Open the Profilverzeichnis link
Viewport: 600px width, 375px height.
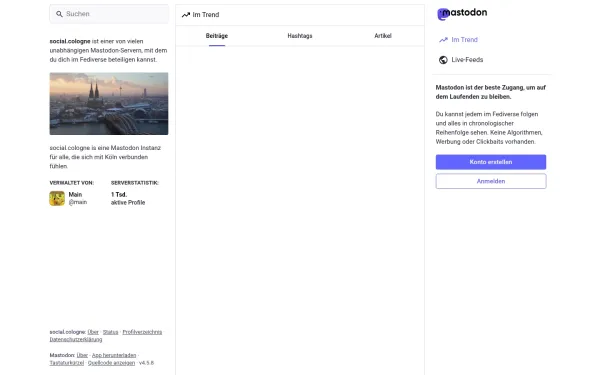coord(142,332)
